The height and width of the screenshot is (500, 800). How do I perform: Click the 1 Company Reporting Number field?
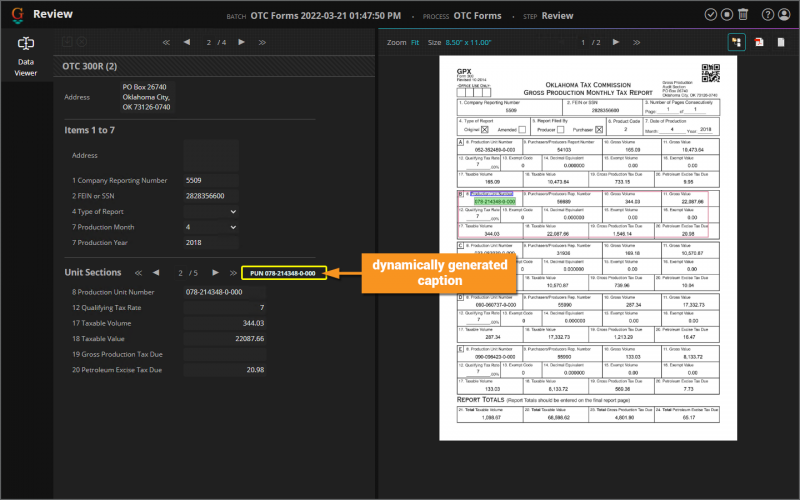click(211, 180)
